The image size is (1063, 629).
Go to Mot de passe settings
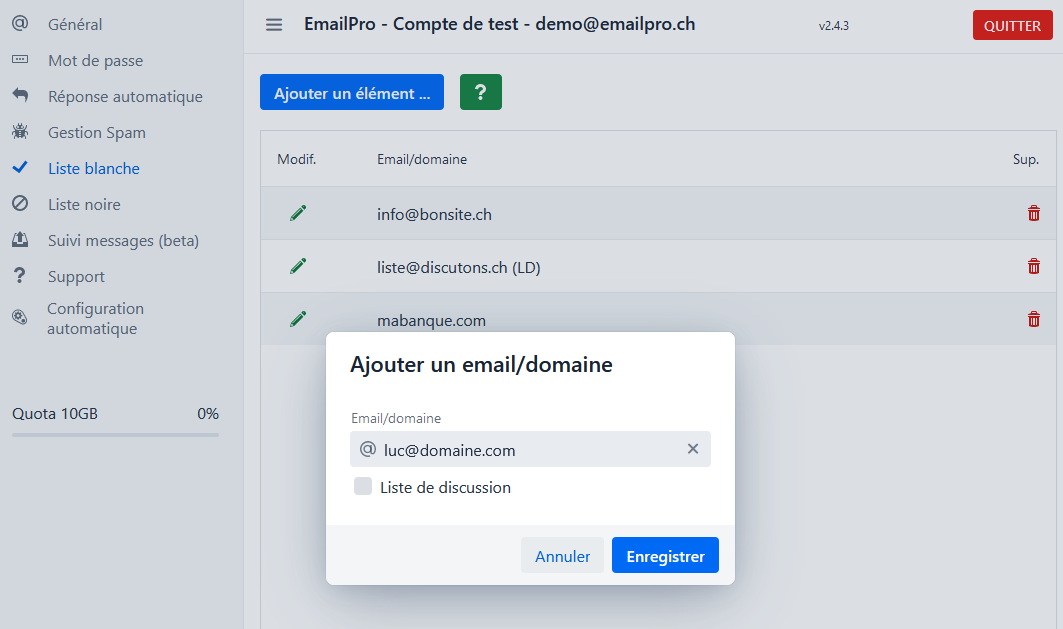tap(95, 60)
